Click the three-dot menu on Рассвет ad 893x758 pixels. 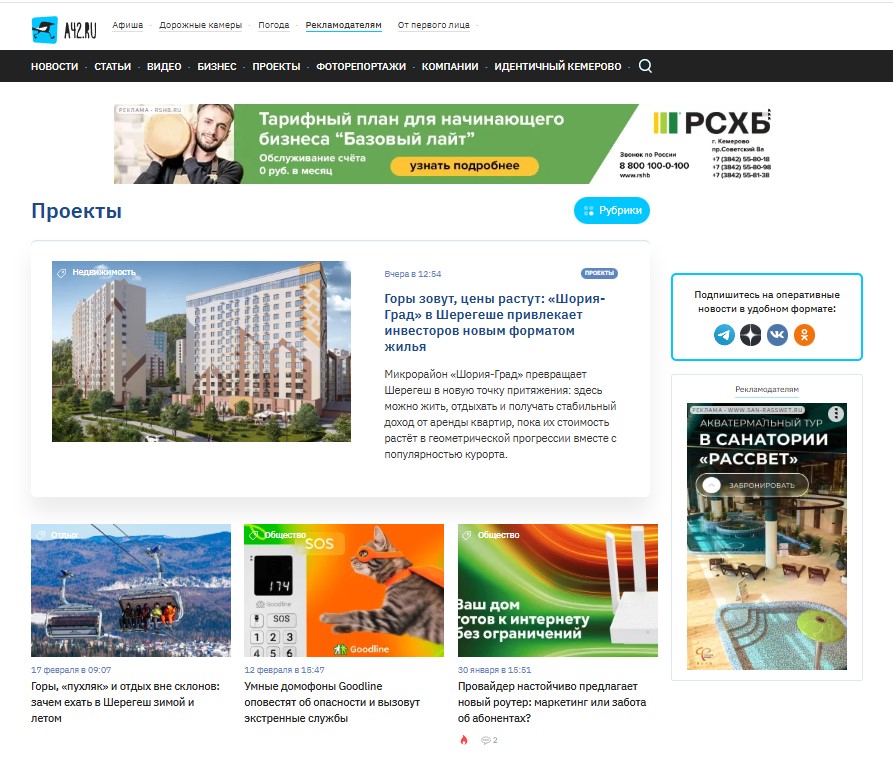tap(836, 413)
